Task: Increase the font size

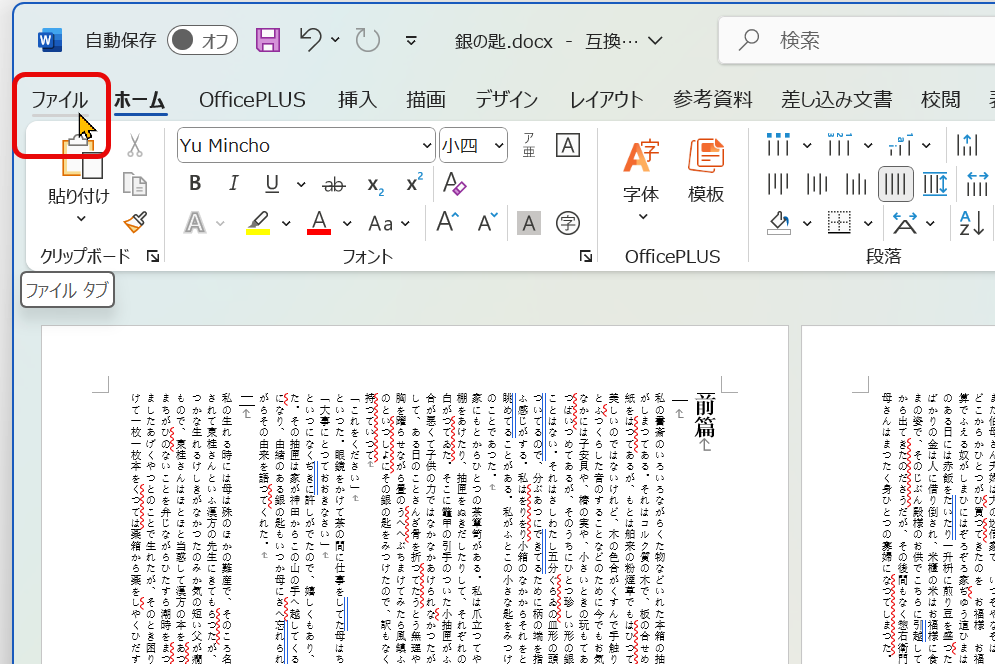Action: pyautogui.click(x=448, y=223)
